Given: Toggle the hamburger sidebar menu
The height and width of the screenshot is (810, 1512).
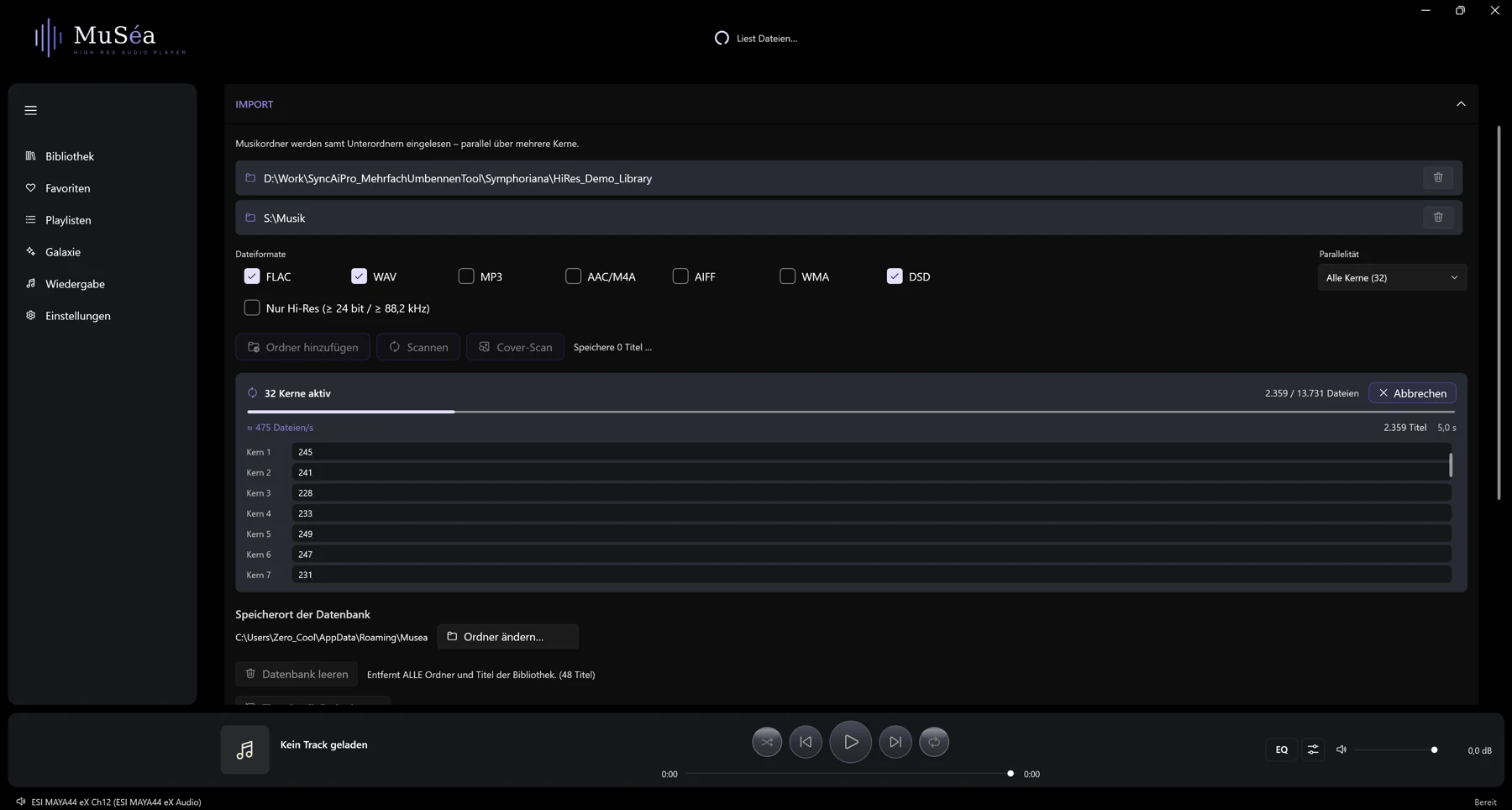Looking at the screenshot, I should click(31, 110).
